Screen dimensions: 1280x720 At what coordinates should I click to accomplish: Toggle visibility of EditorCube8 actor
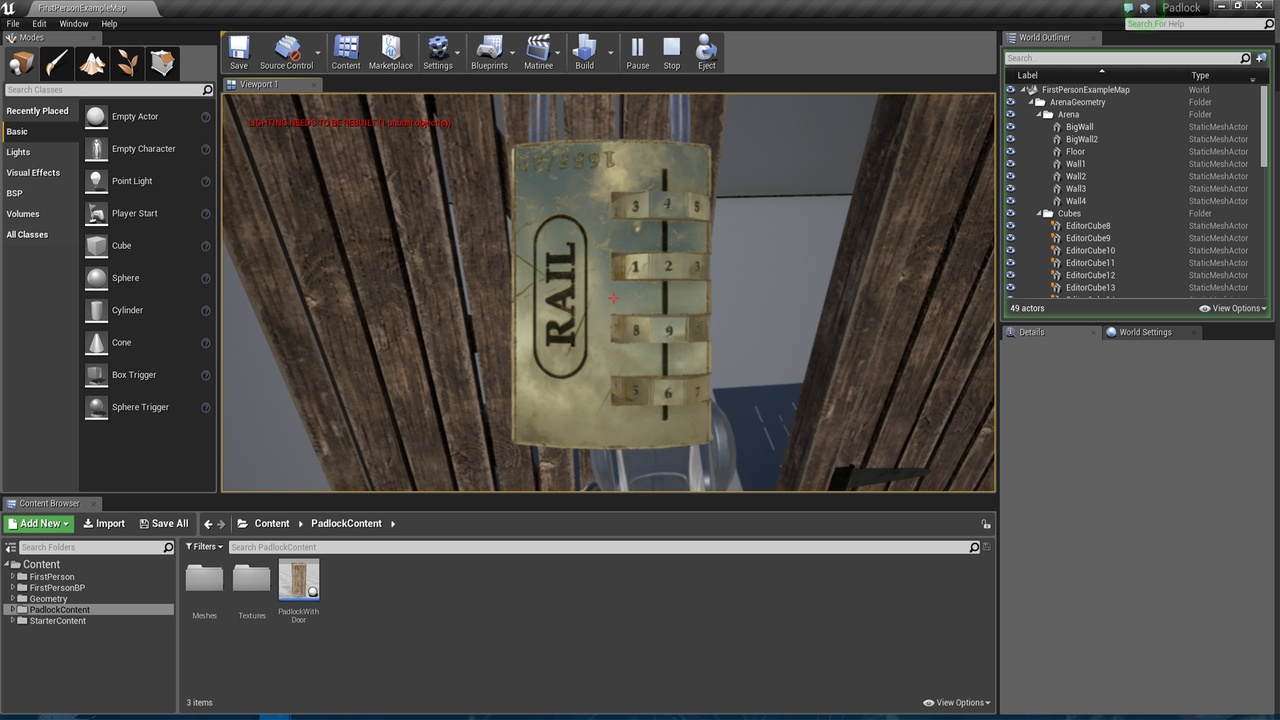click(x=1010, y=226)
